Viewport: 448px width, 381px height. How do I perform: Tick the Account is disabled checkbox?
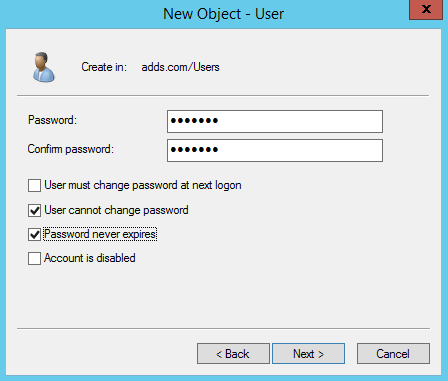click(34, 258)
